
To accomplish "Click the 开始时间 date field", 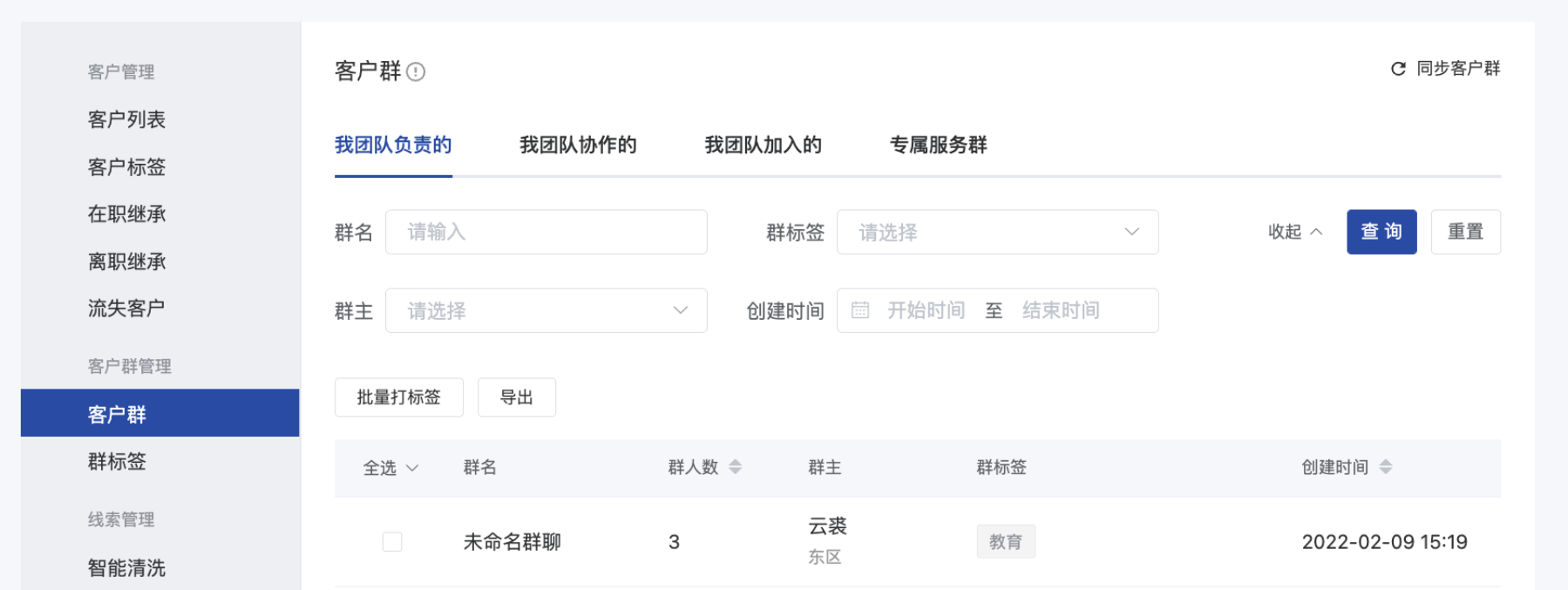I will pos(926,310).
